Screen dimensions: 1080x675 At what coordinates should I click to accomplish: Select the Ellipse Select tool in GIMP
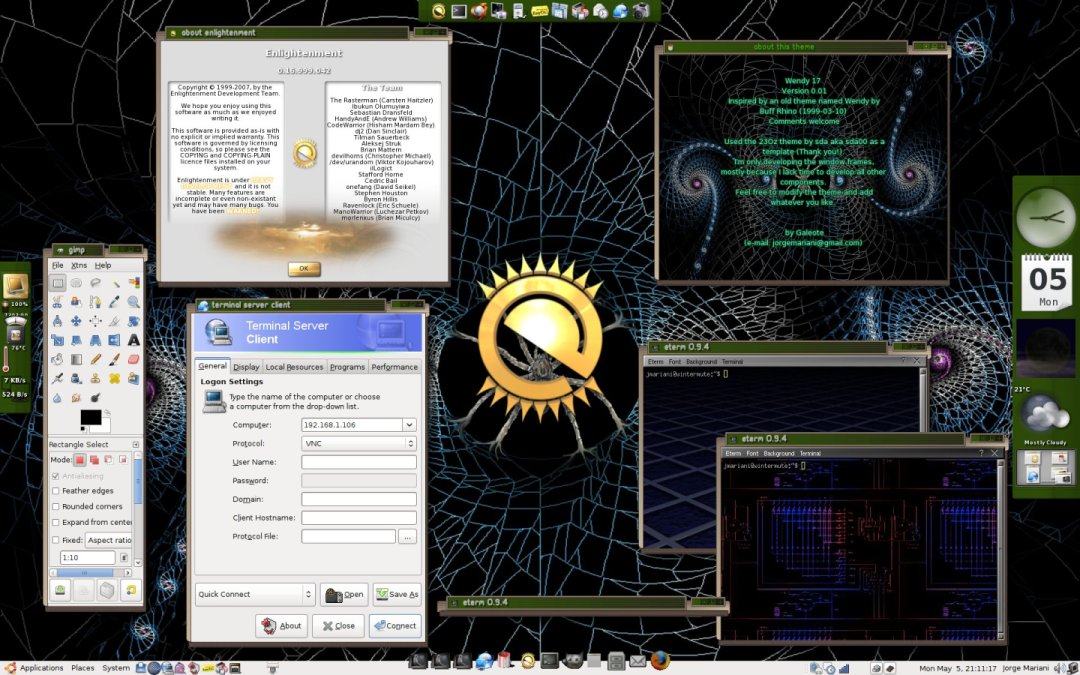click(76, 283)
